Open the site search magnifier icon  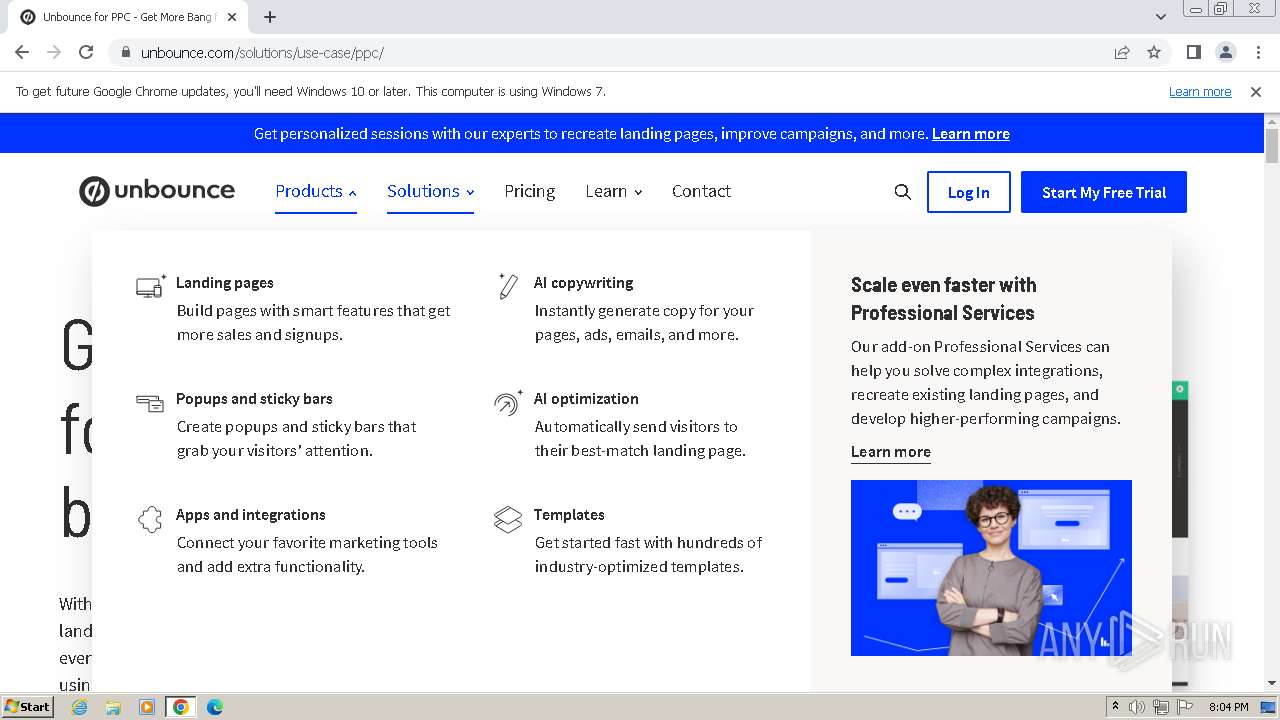(902, 192)
